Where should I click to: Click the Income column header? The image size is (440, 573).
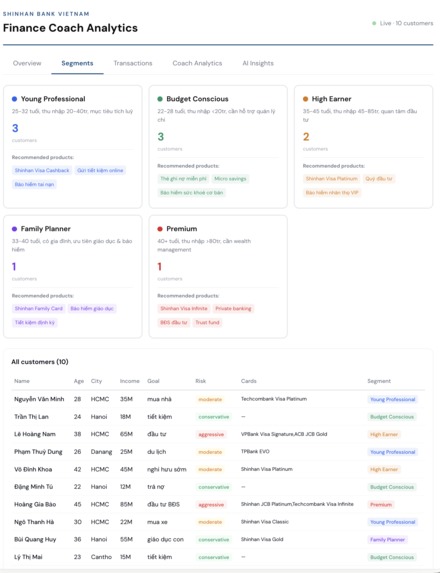pos(130,381)
